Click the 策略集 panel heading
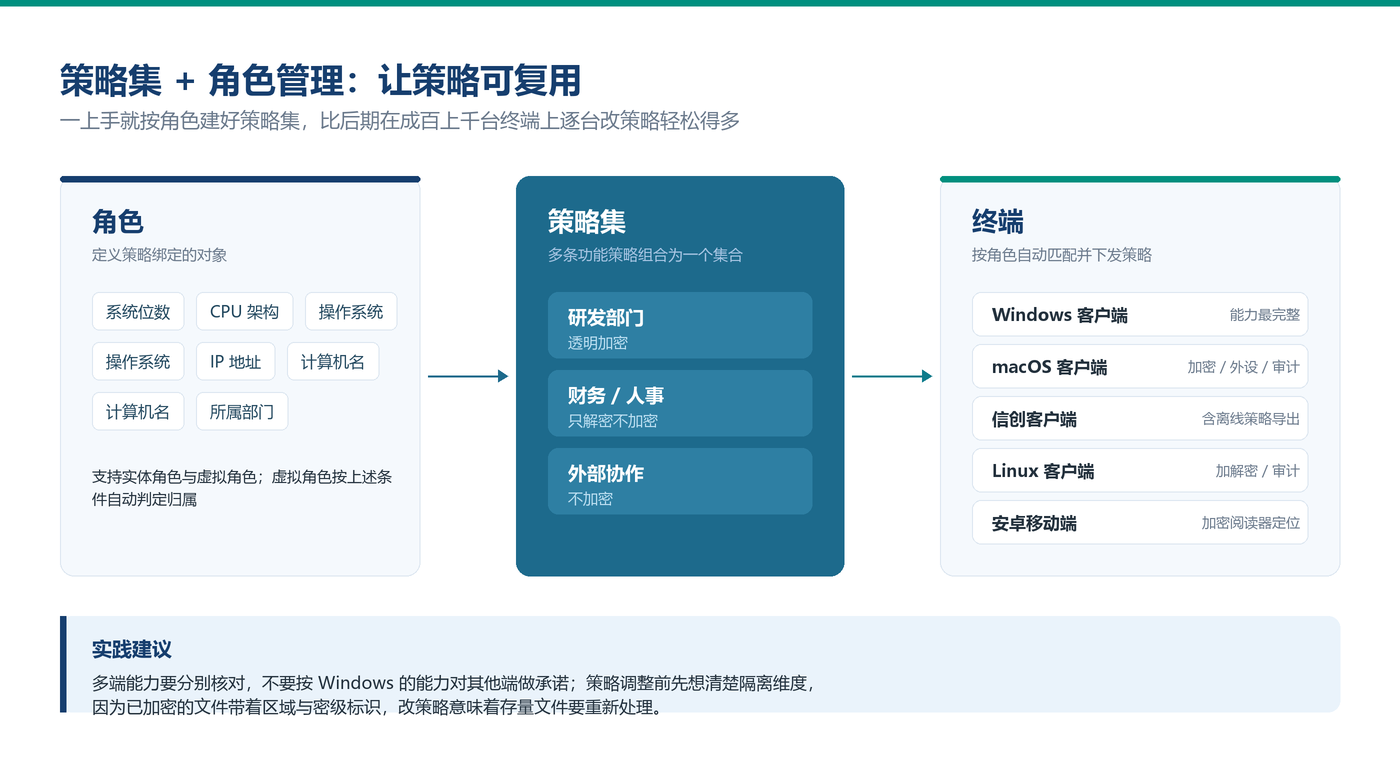1400x760 pixels. (587, 221)
